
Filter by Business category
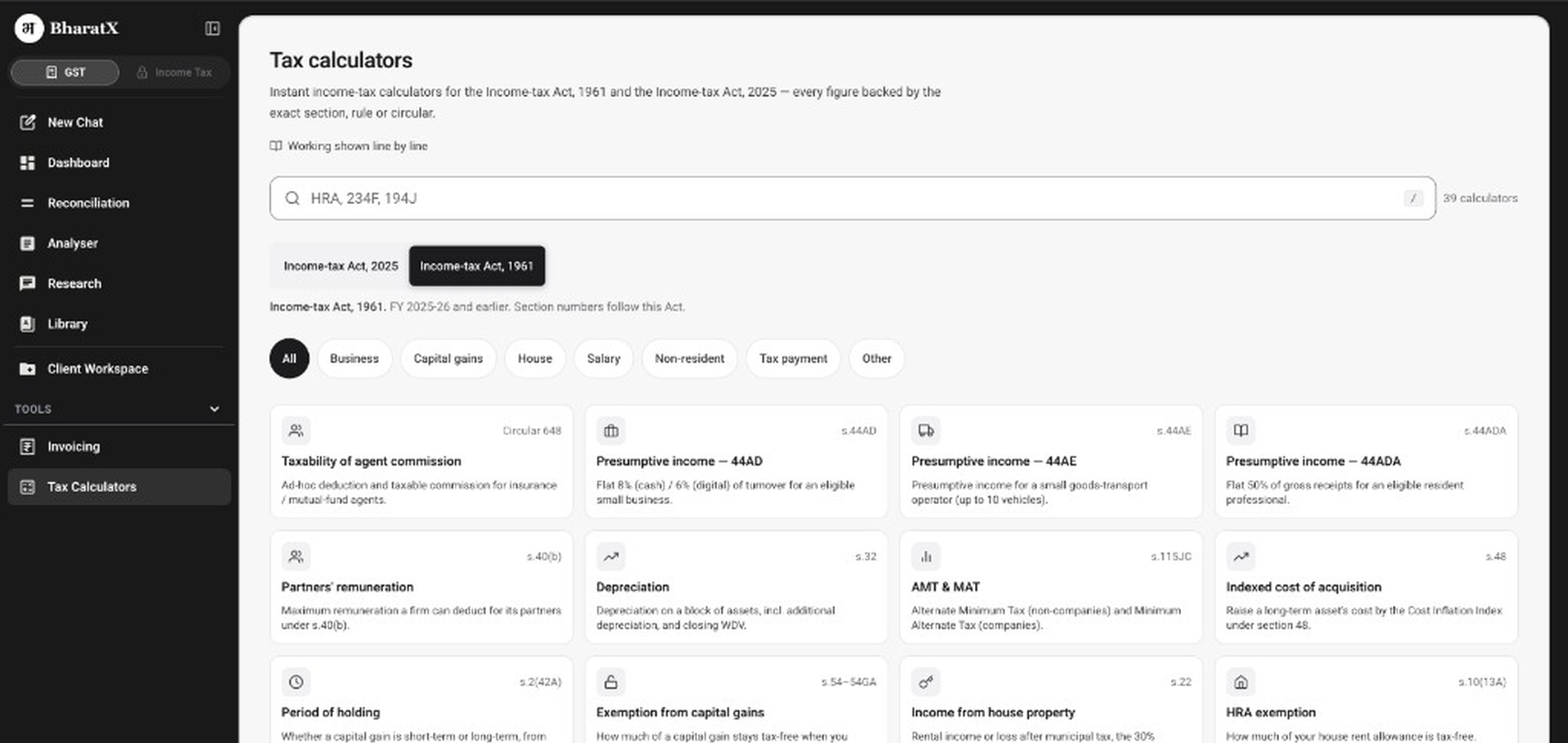click(354, 358)
